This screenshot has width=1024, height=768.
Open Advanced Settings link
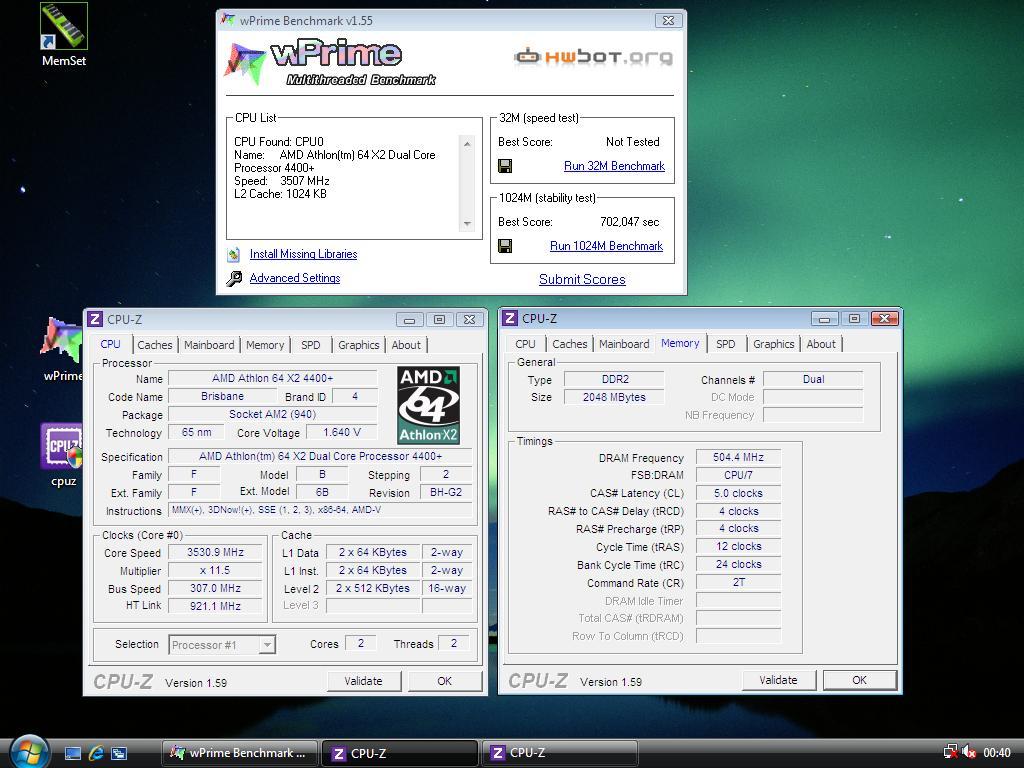(295, 278)
